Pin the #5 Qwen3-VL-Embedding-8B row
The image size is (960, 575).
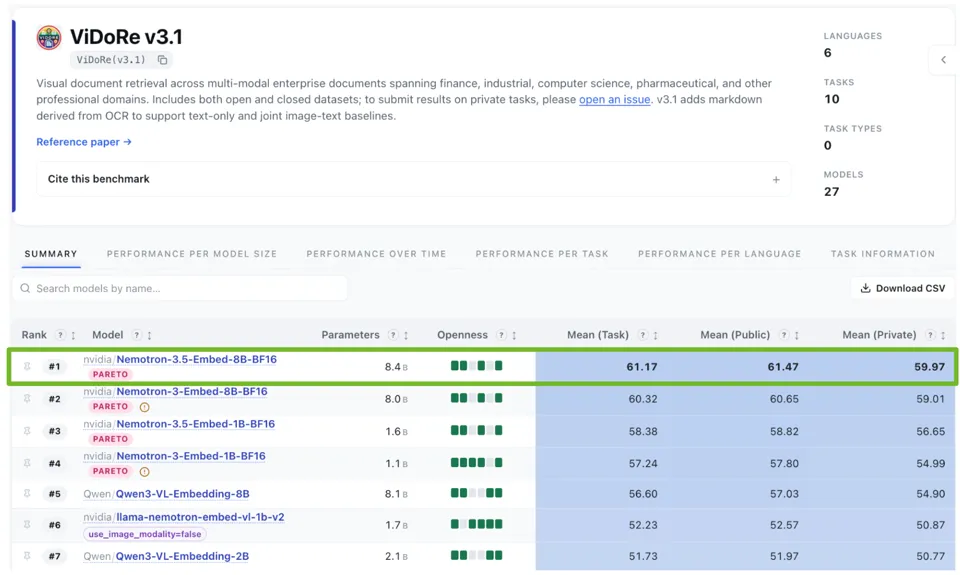click(27, 494)
